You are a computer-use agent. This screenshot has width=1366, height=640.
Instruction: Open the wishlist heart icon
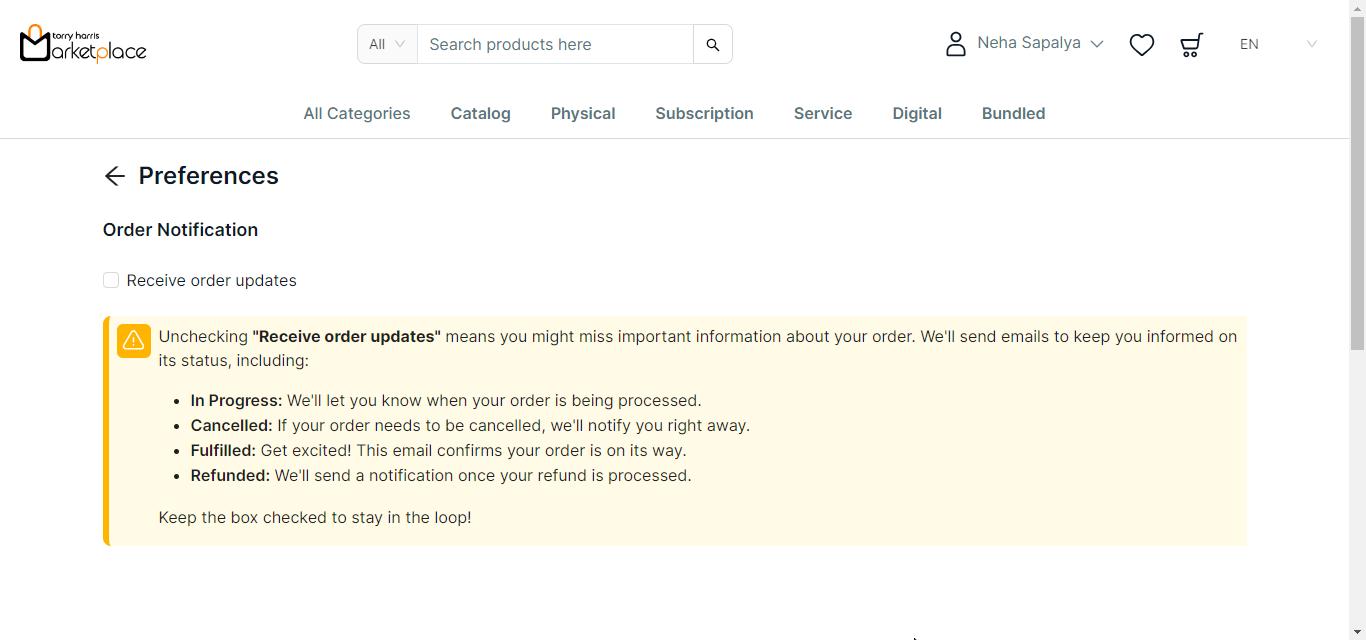(x=1141, y=44)
